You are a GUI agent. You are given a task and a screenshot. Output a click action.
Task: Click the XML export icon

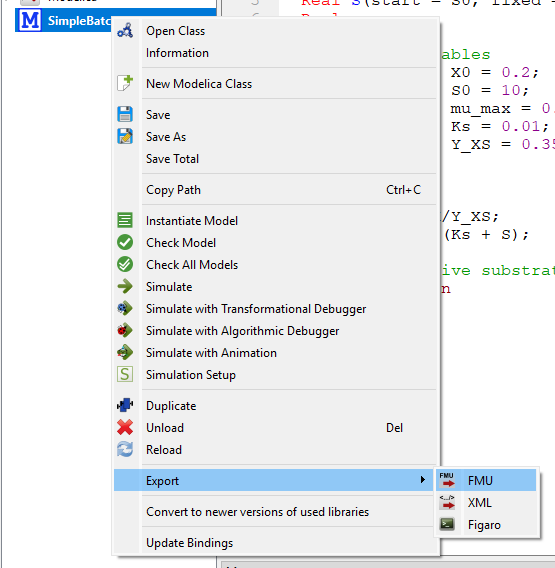click(447, 502)
